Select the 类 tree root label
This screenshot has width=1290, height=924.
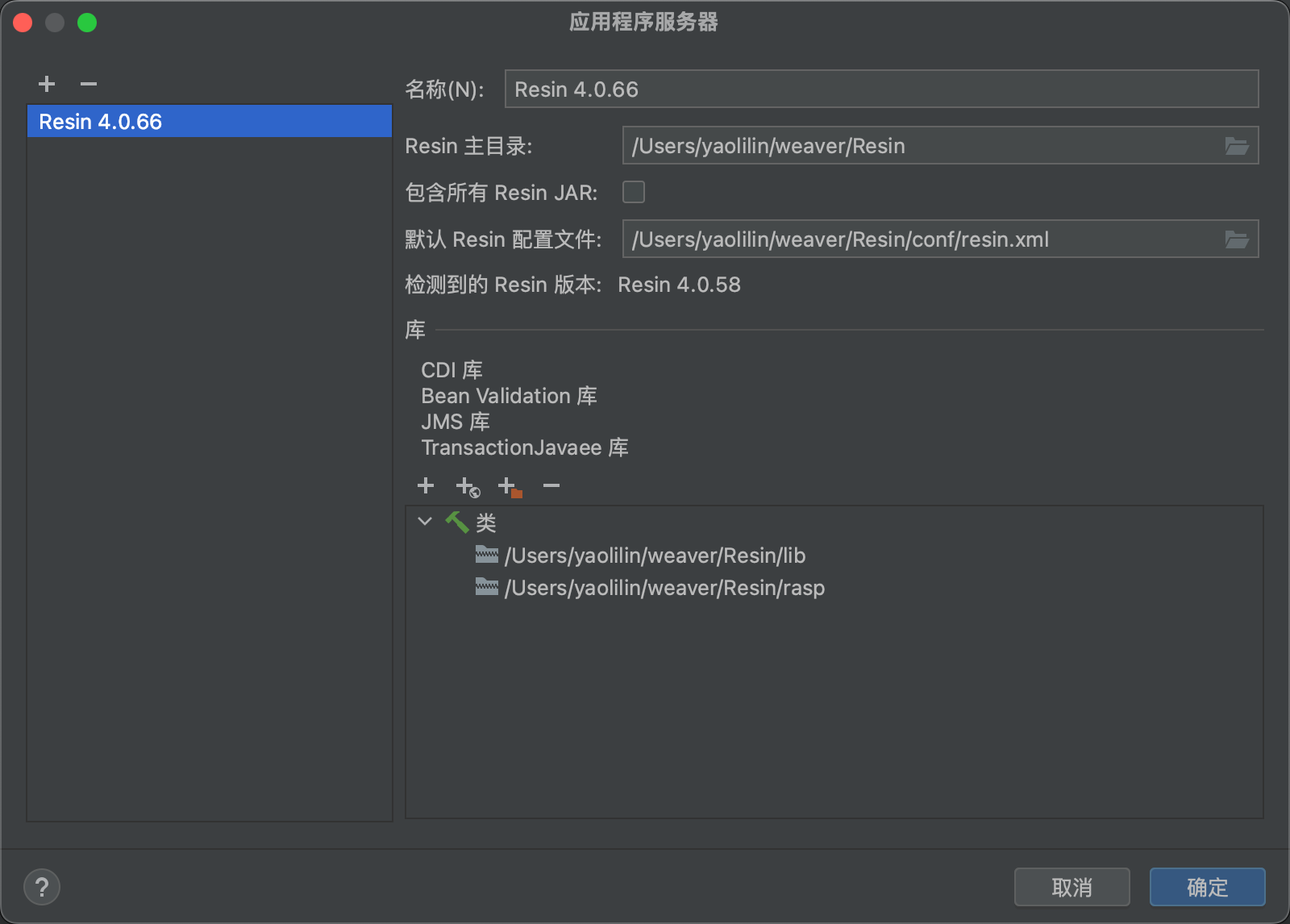pos(486,522)
